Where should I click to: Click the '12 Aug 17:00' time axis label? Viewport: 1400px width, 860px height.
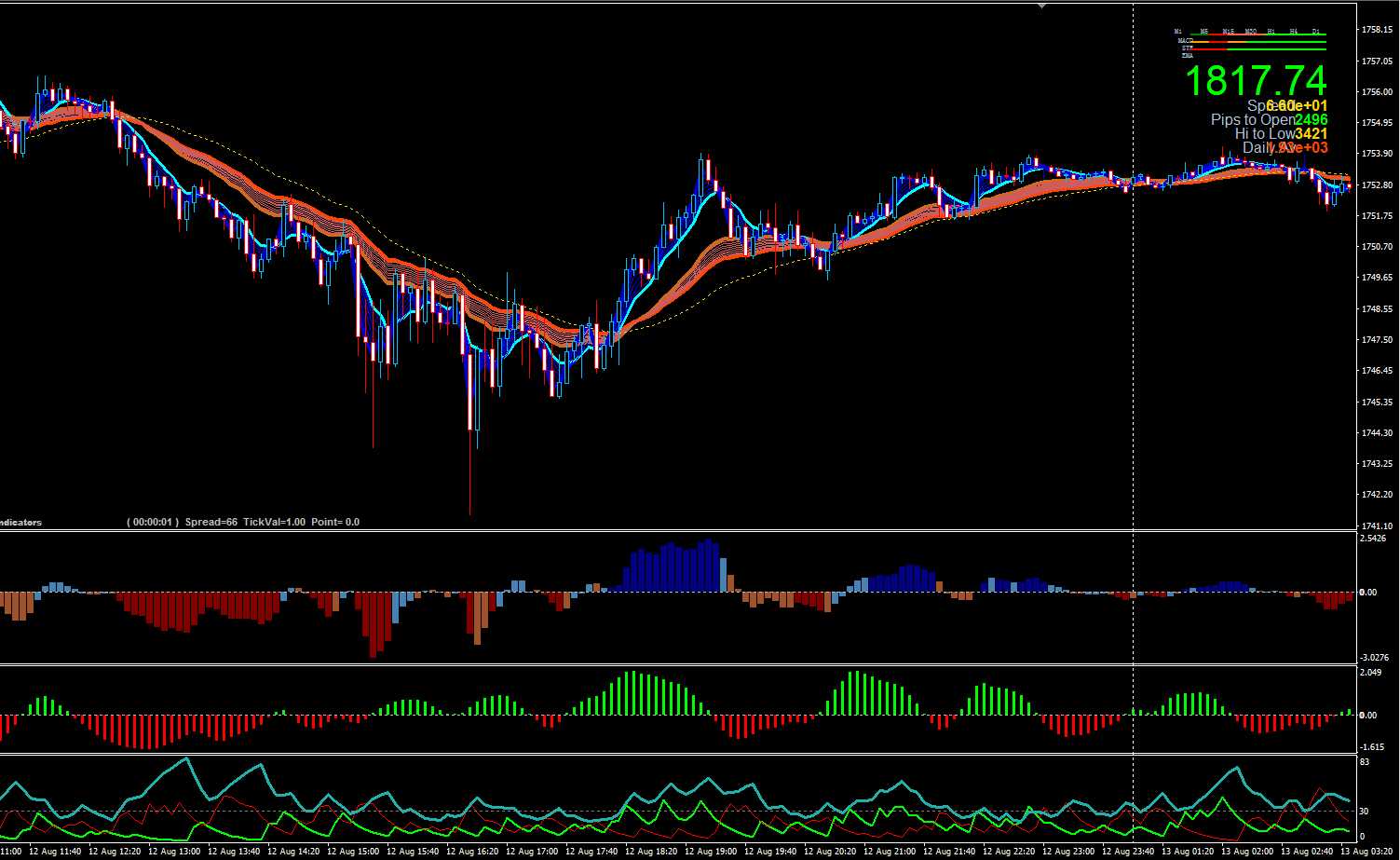[532, 852]
